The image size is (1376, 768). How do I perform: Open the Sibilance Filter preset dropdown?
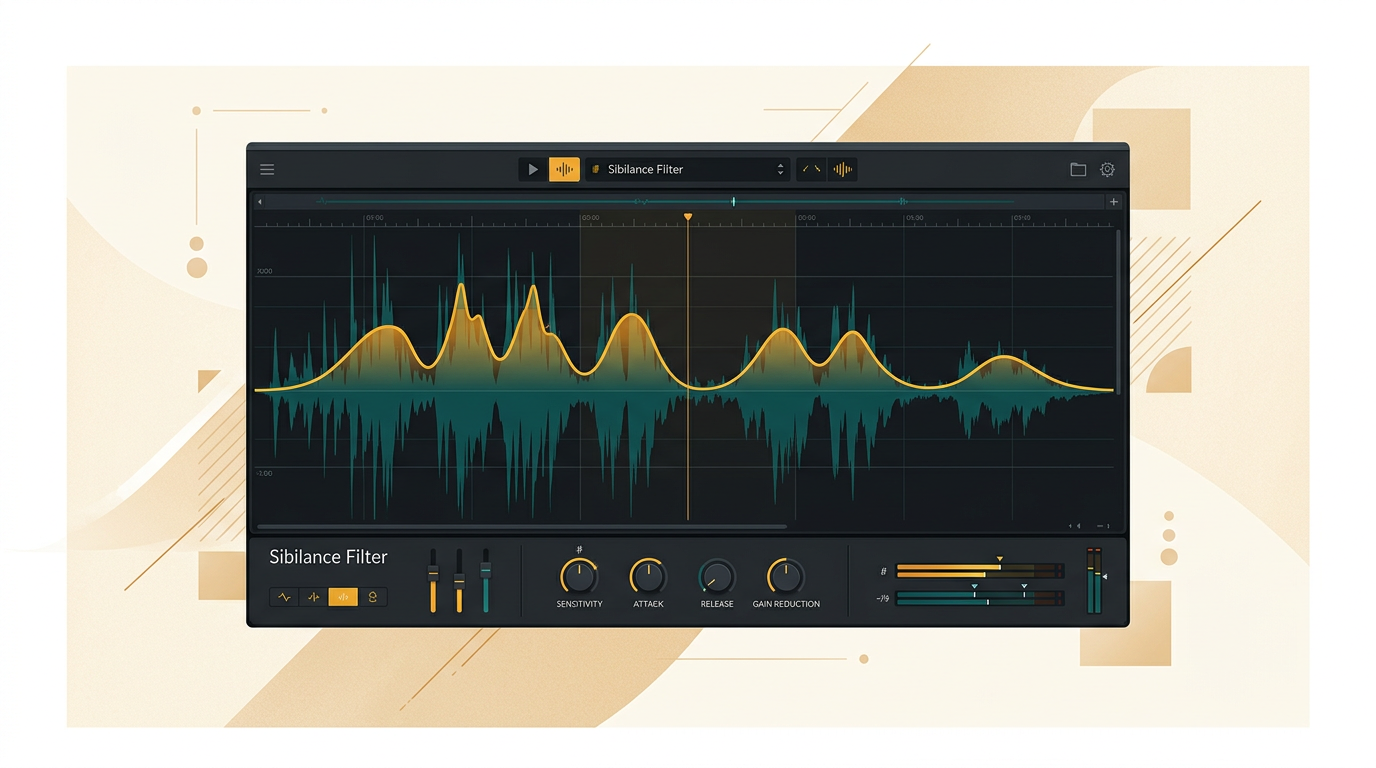(688, 170)
